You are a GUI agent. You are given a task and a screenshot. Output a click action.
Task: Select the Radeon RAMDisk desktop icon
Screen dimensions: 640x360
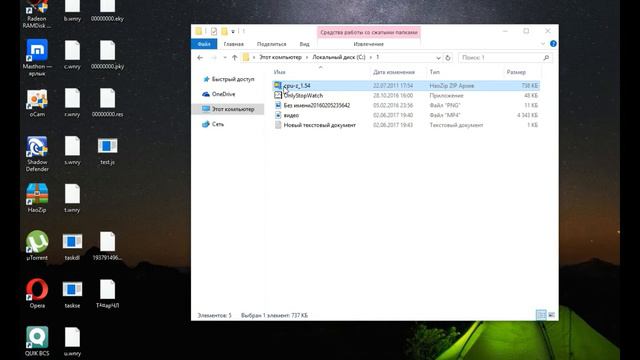[x=37, y=14]
